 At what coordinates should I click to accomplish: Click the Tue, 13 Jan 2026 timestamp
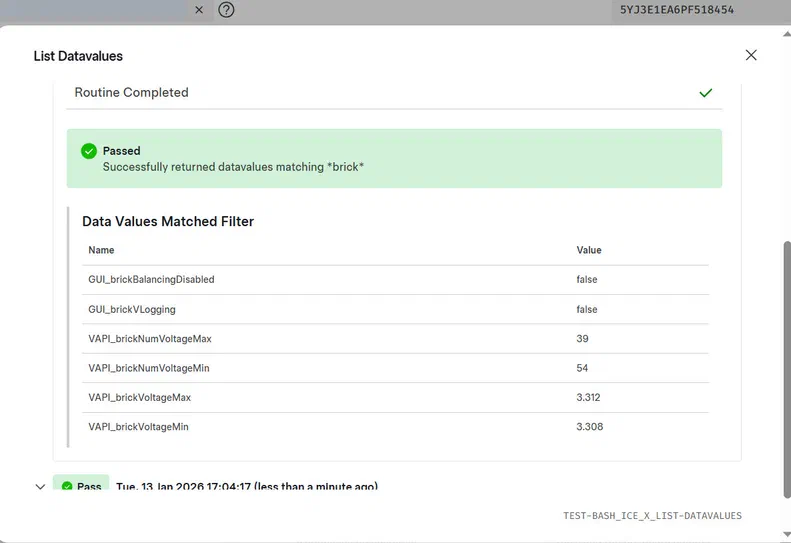pos(246,487)
